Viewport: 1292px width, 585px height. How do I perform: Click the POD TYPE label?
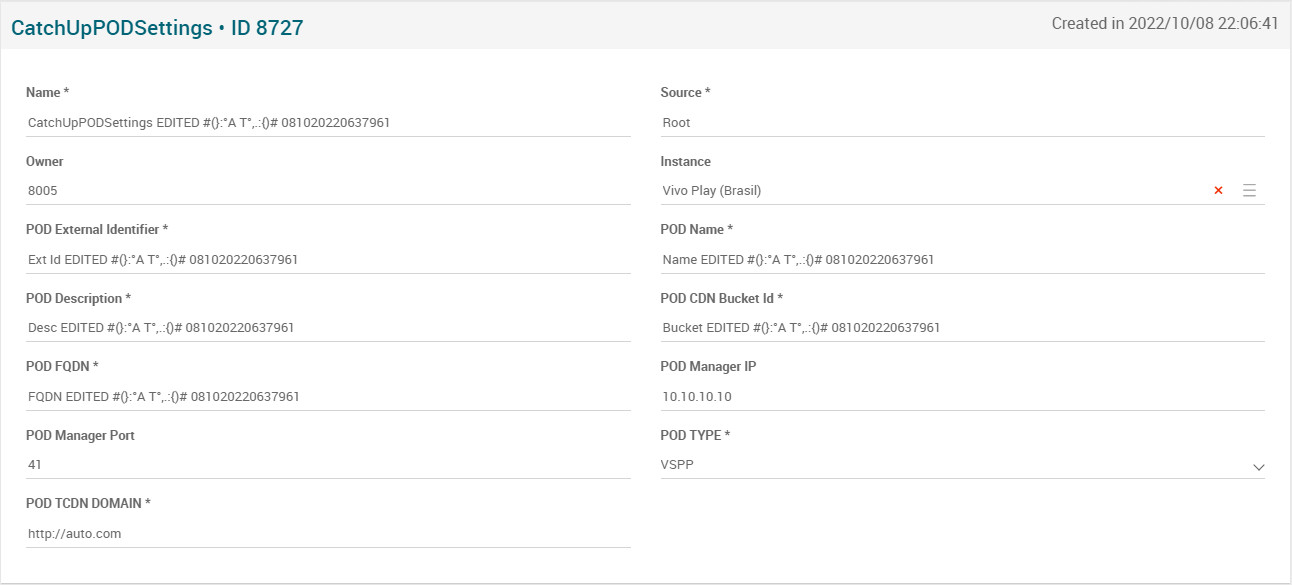(x=695, y=435)
